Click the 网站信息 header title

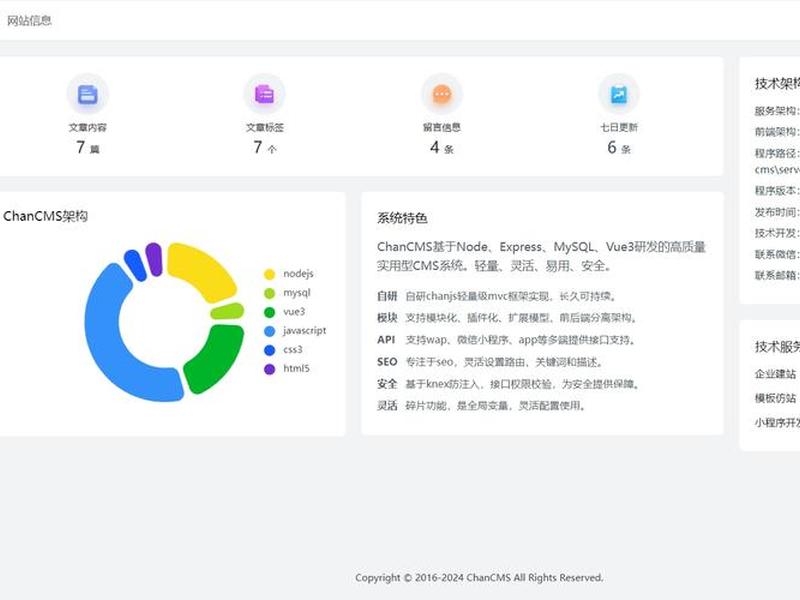pyautogui.click(x=29, y=20)
